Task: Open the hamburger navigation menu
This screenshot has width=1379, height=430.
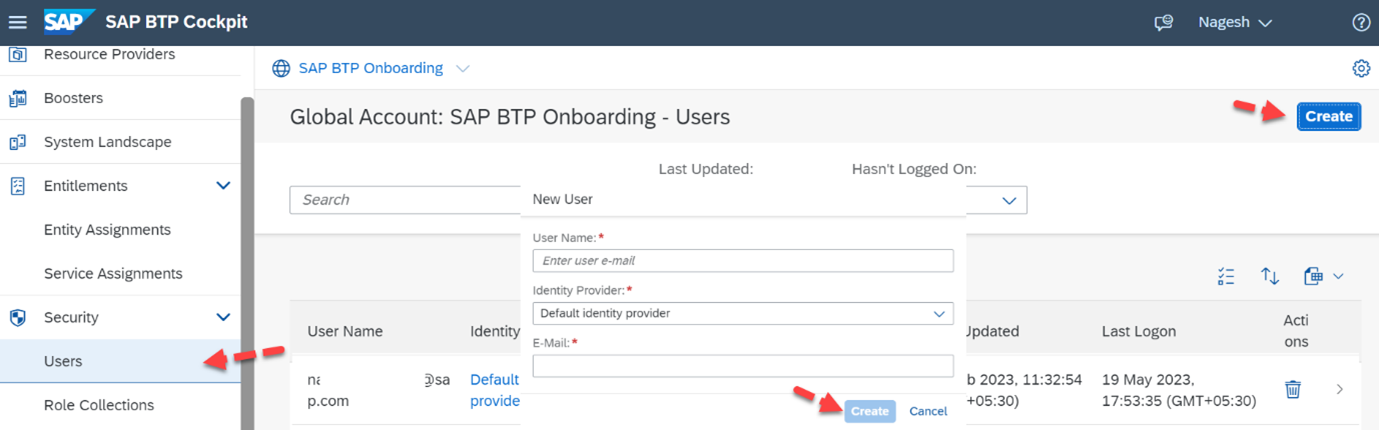Action: [x=18, y=22]
